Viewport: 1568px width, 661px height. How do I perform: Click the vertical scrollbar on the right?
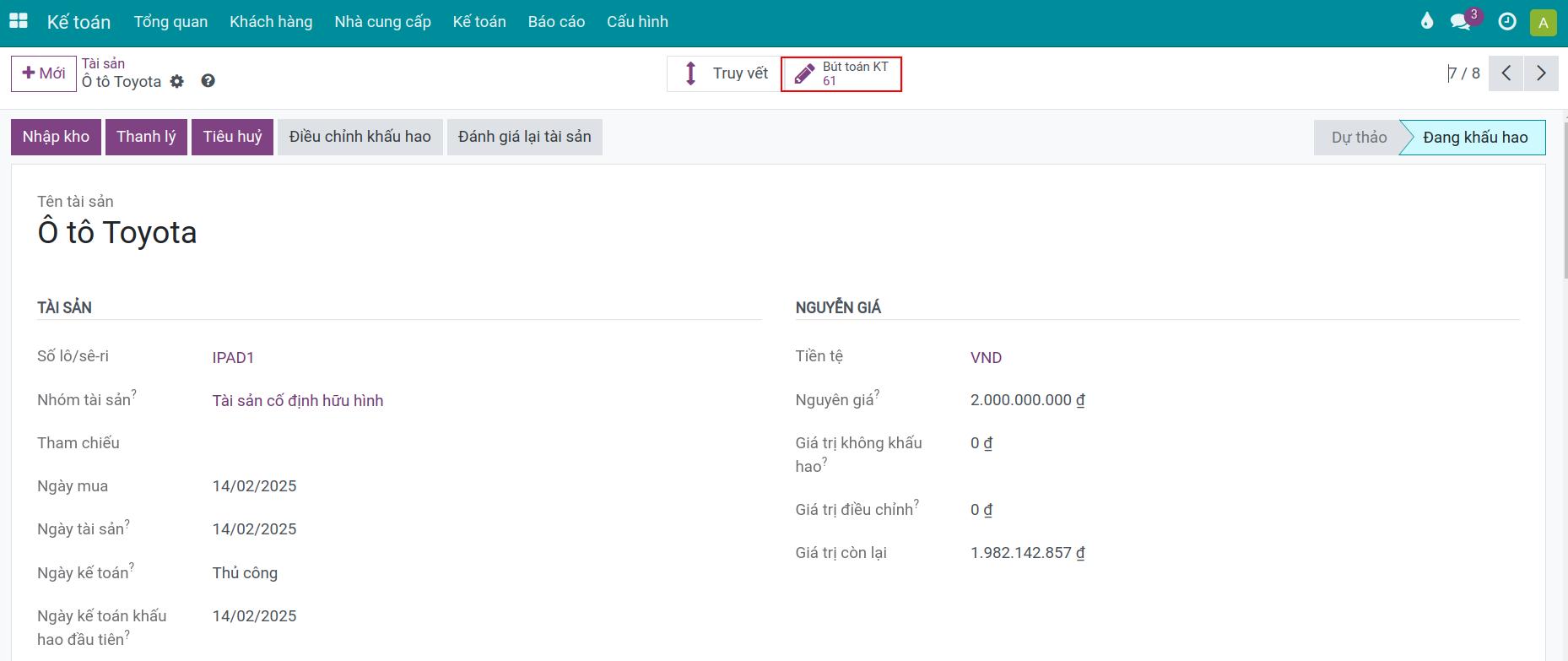click(x=1564, y=198)
